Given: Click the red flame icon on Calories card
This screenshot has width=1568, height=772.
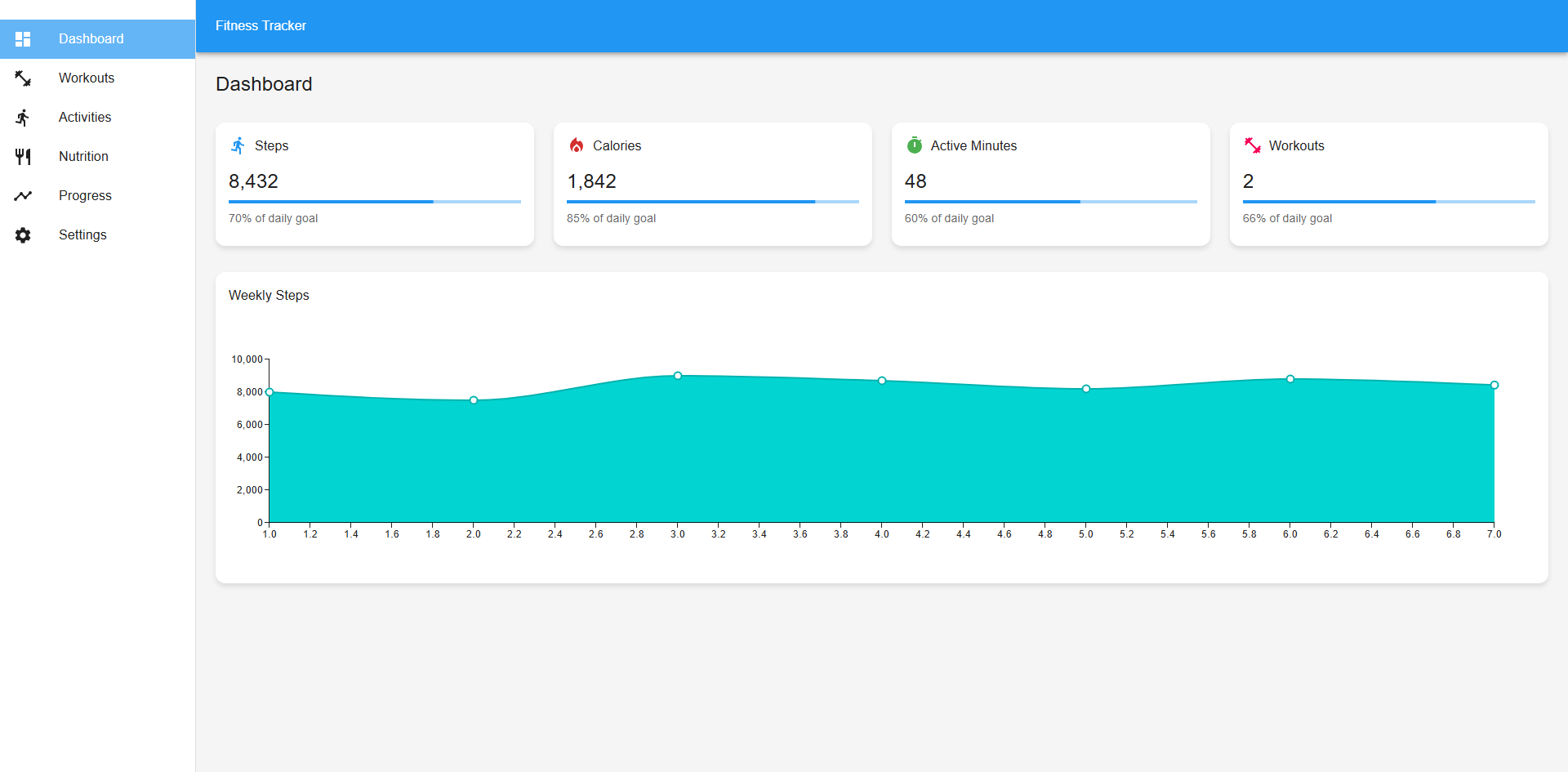Looking at the screenshot, I should click(577, 145).
